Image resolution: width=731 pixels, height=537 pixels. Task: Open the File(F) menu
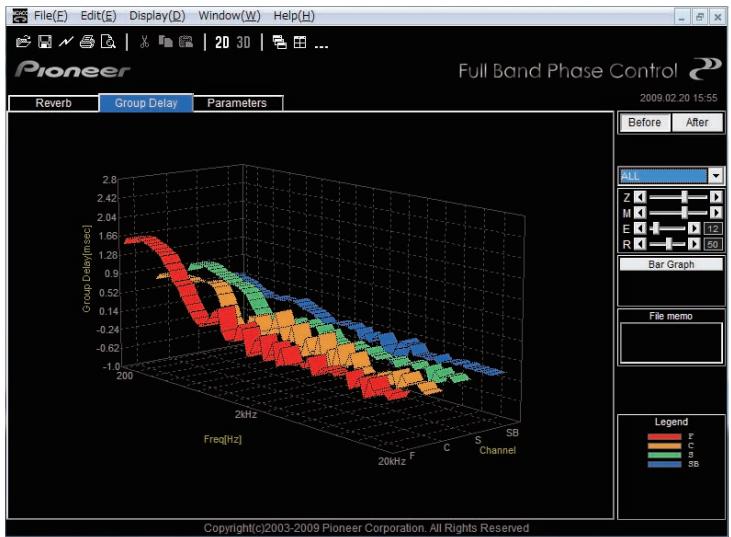50,16
